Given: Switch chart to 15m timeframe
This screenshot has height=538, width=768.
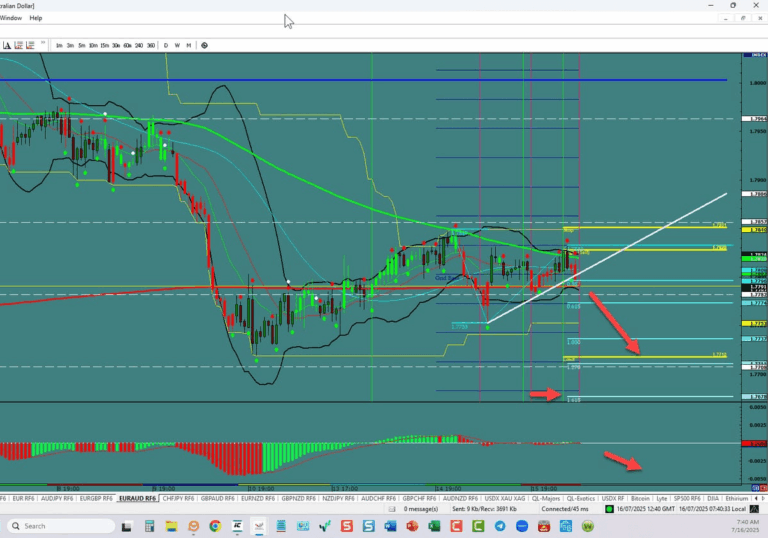Looking at the screenshot, I should click(x=104, y=46).
